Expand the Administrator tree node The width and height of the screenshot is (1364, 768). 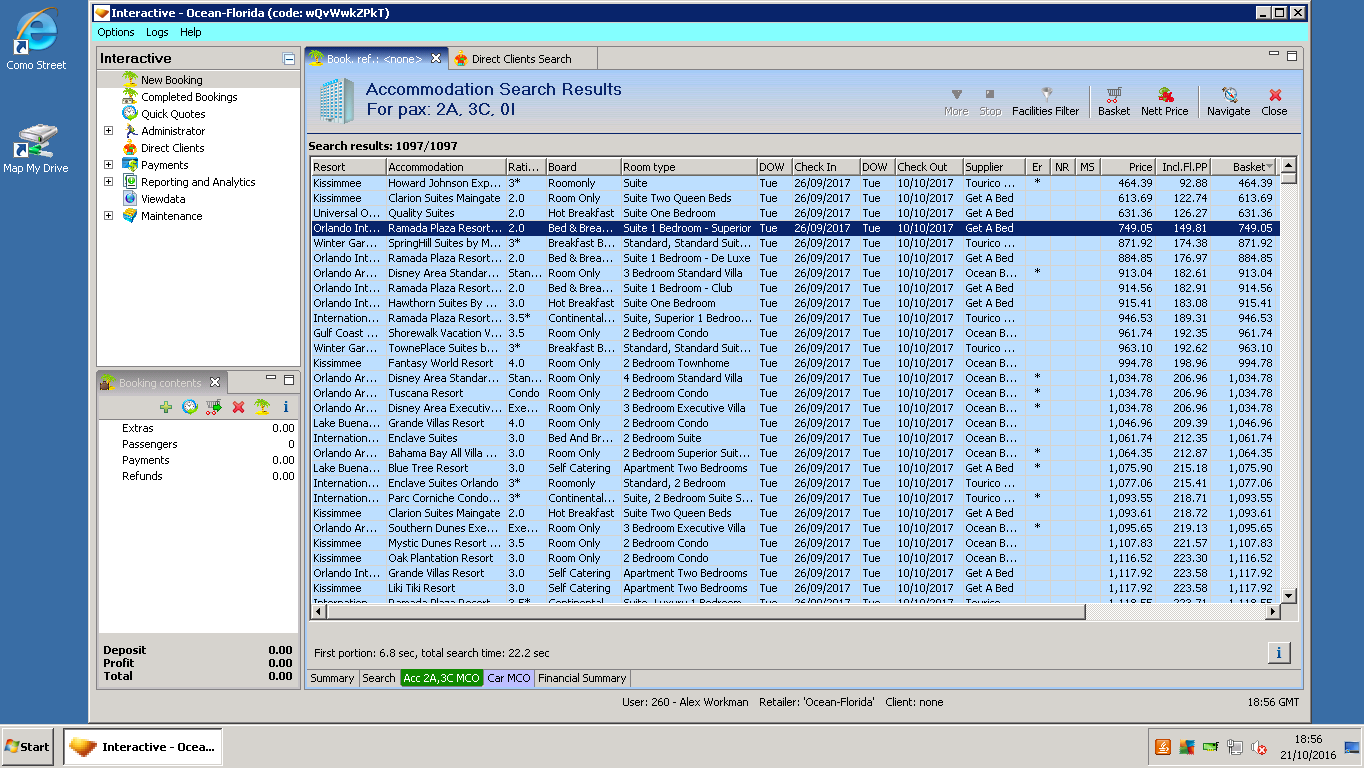(108, 131)
